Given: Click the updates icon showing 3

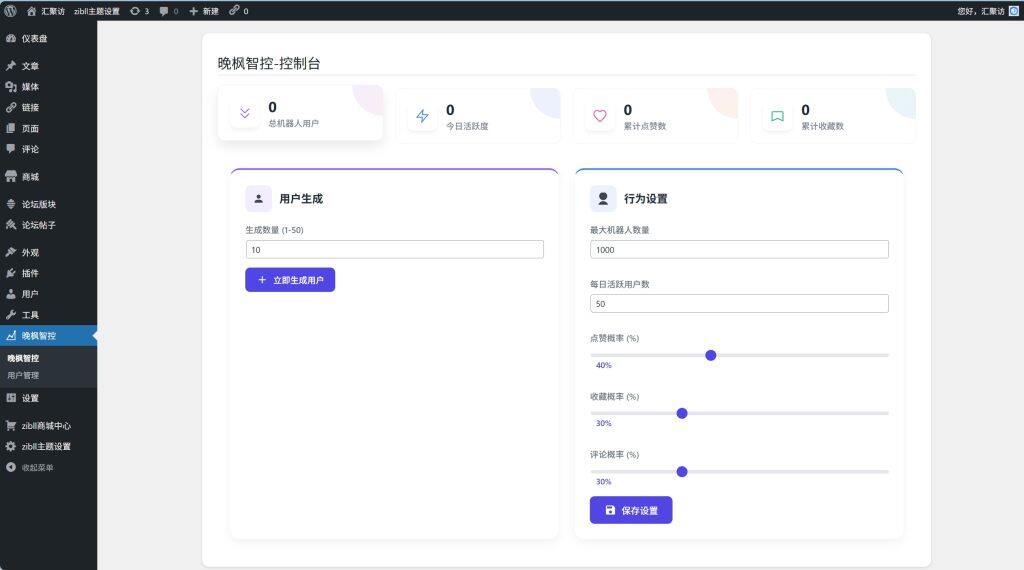Looking at the screenshot, I should (x=139, y=11).
